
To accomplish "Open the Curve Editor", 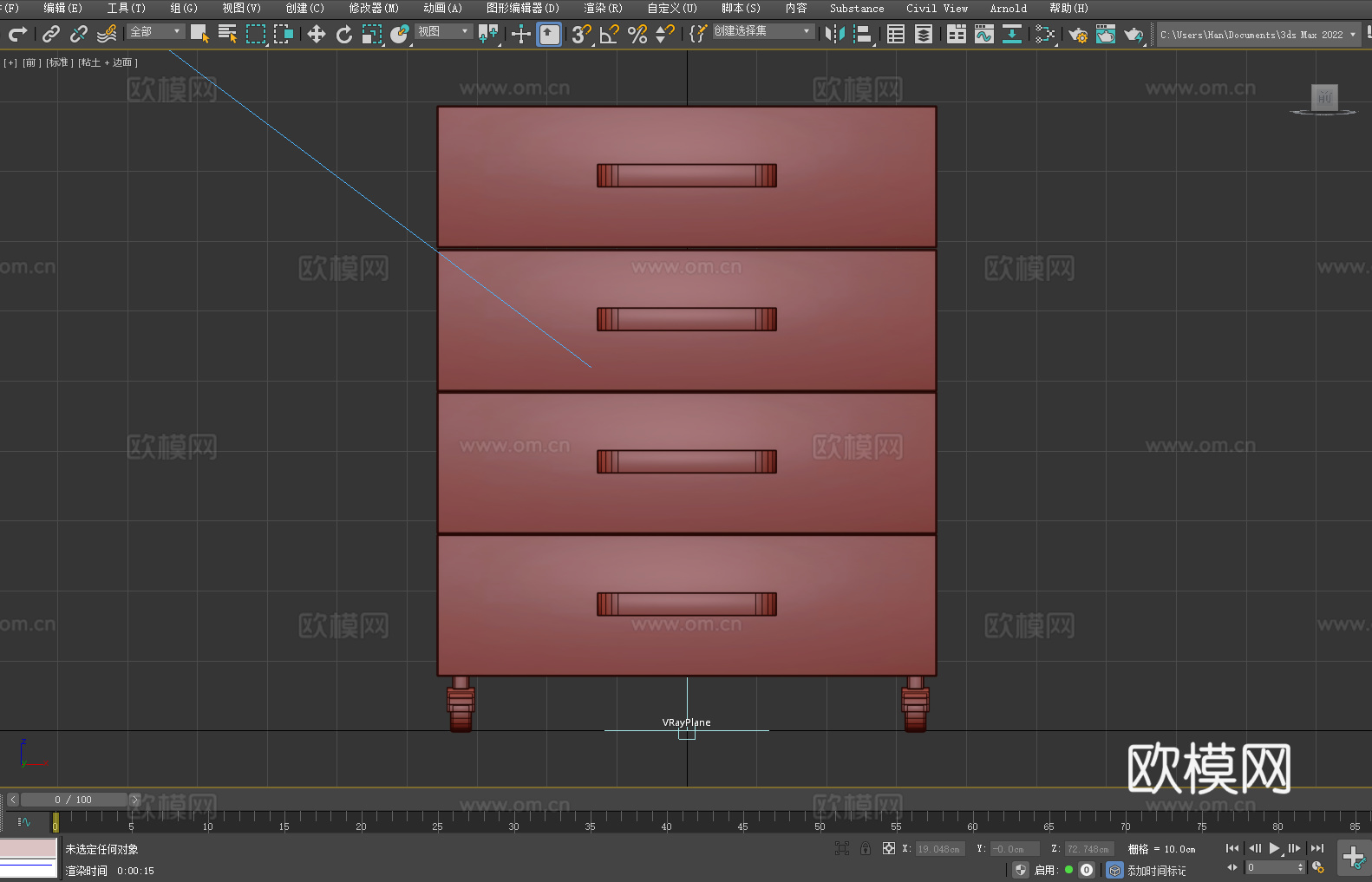I will (984, 34).
